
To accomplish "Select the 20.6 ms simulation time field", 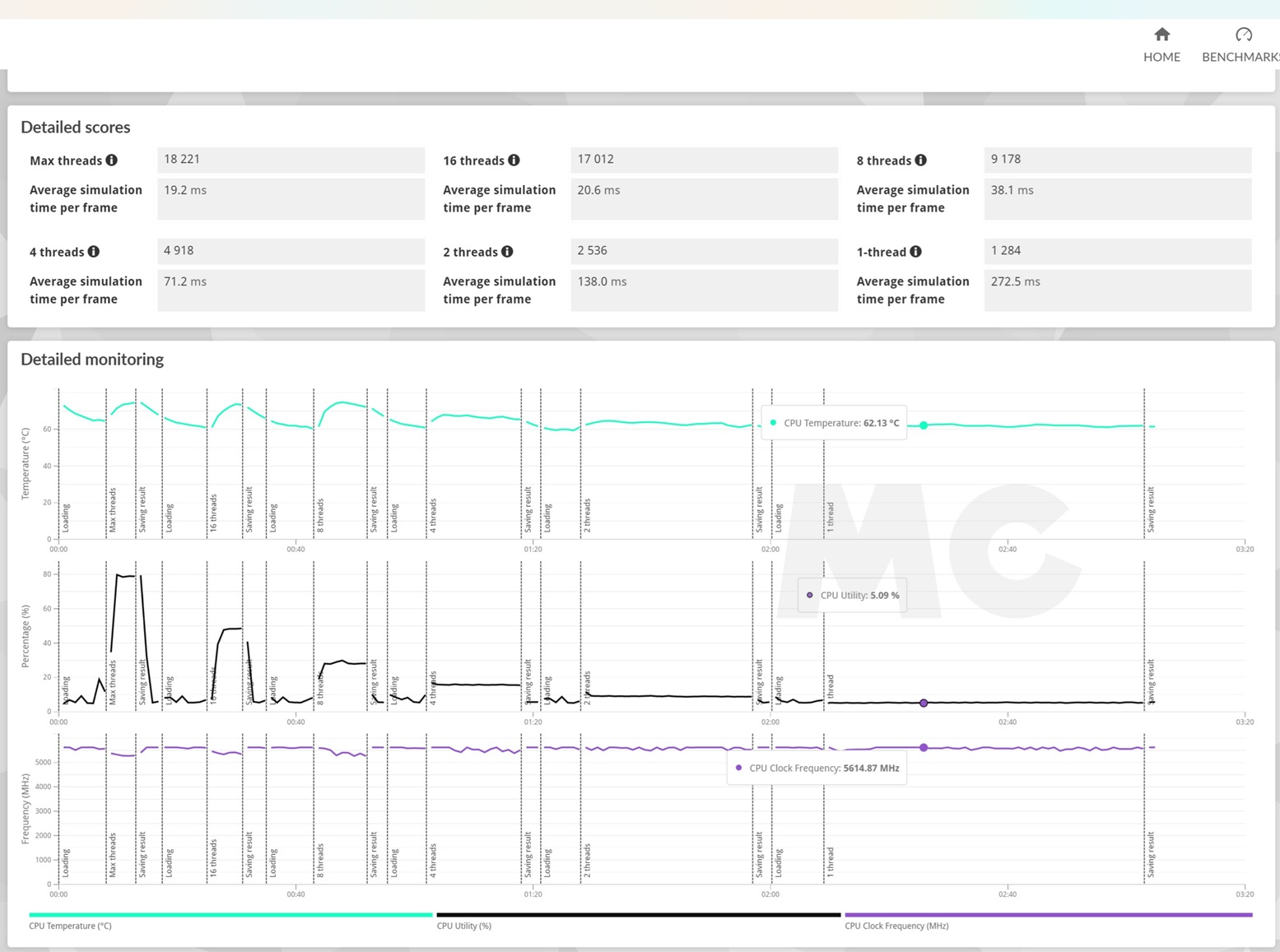I will (704, 198).
